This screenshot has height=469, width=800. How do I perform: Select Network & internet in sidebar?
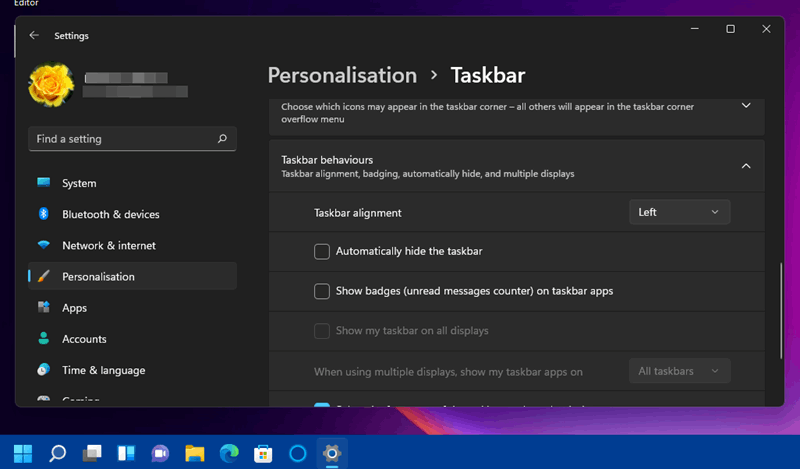(x=108, y=245)
